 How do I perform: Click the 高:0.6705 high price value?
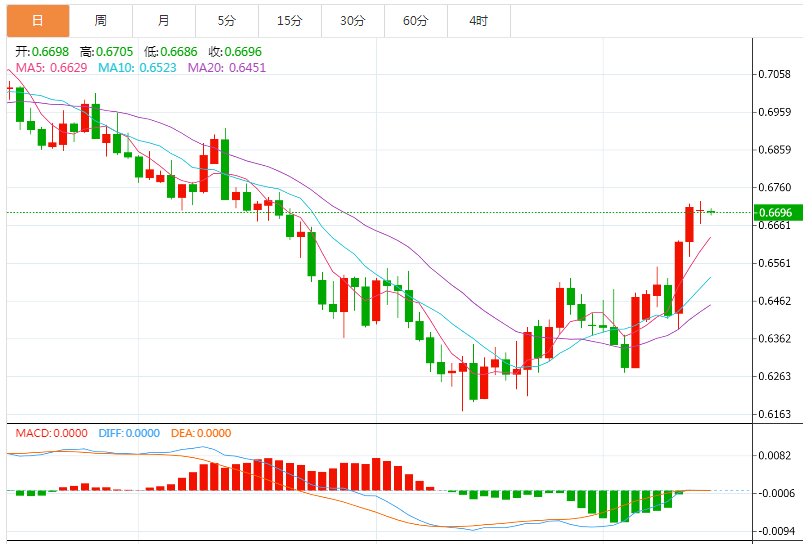tap(107, 52)
